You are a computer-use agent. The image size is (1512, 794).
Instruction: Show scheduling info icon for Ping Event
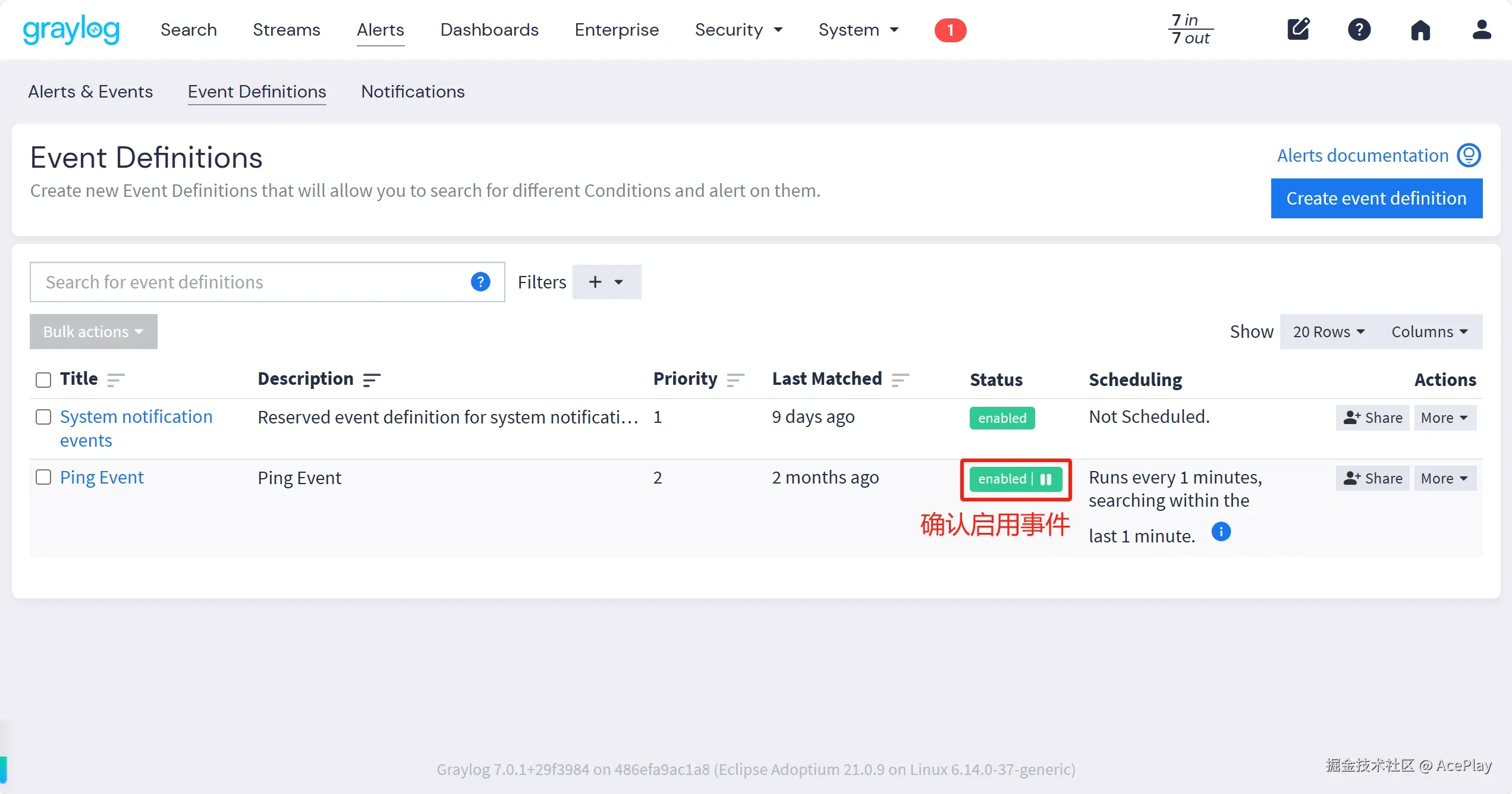[x=1221, y=532]
